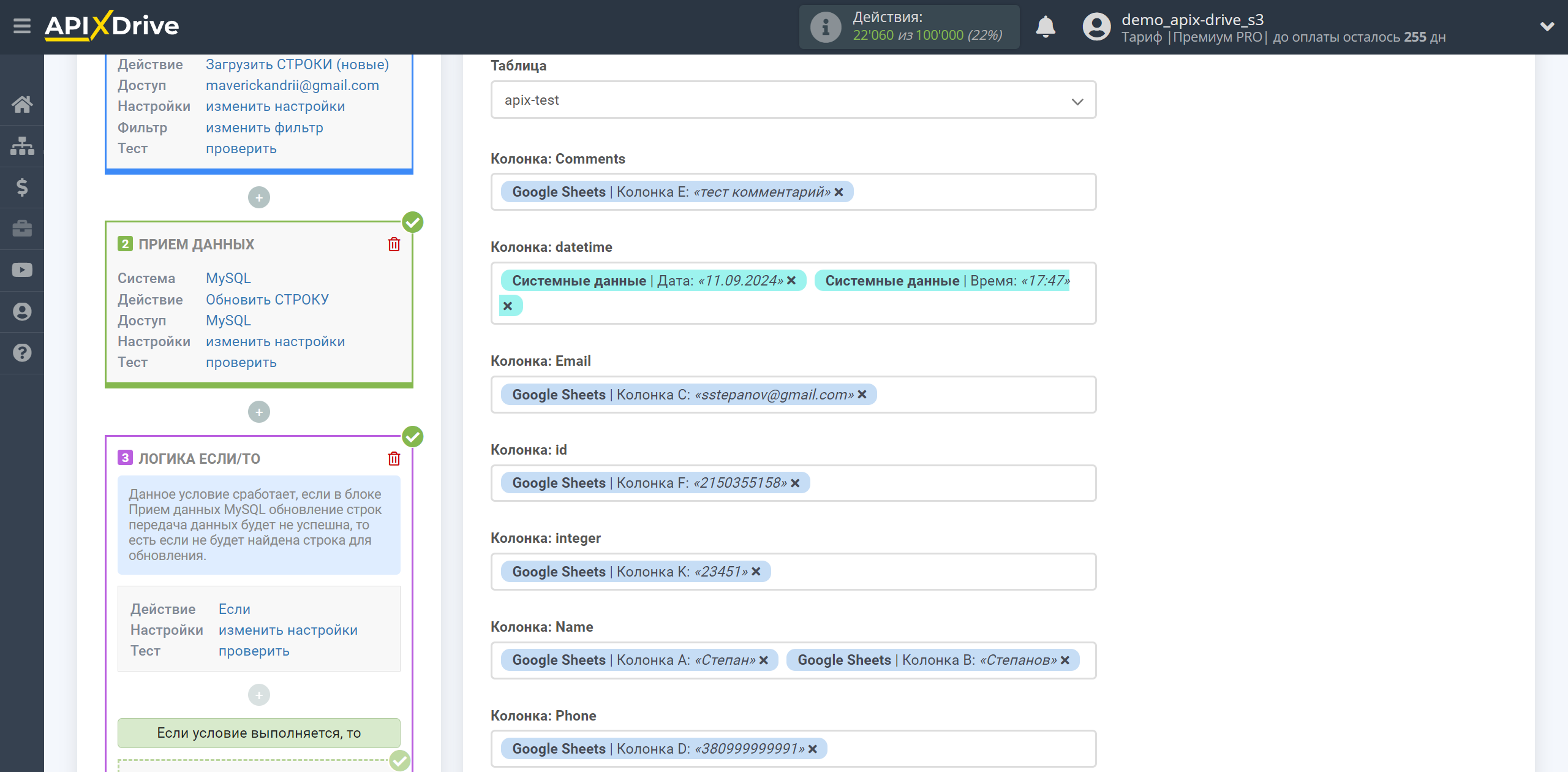Click проверить in ПРИЕМ ДАННЫХ block
The image size is (1568, 772).
pyautogui.click(x=241, y=363)
